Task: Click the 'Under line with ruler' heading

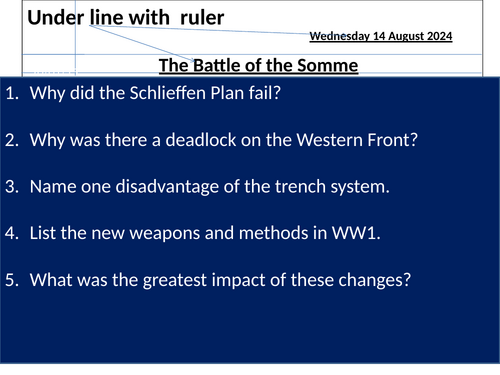Action: click(126, 18)
